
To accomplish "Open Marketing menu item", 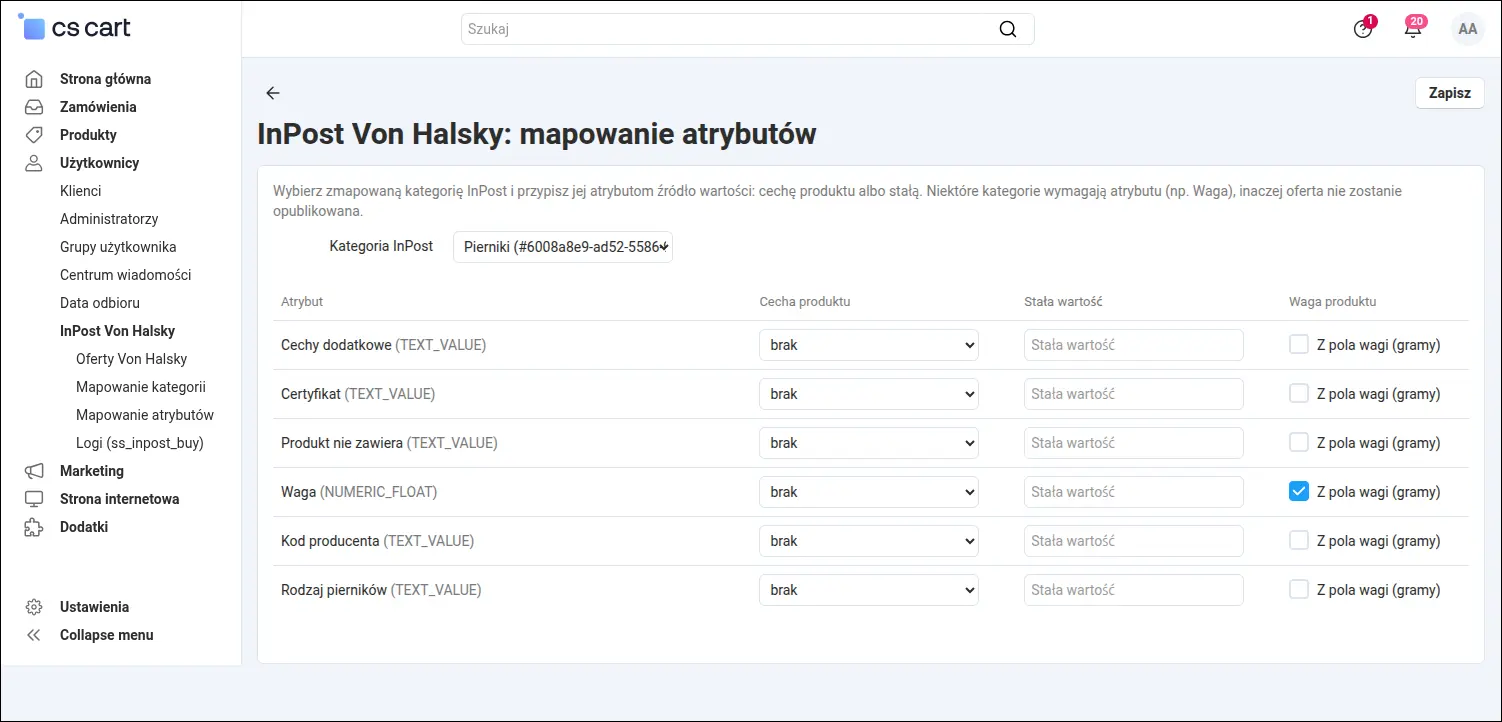I will 92,471.
